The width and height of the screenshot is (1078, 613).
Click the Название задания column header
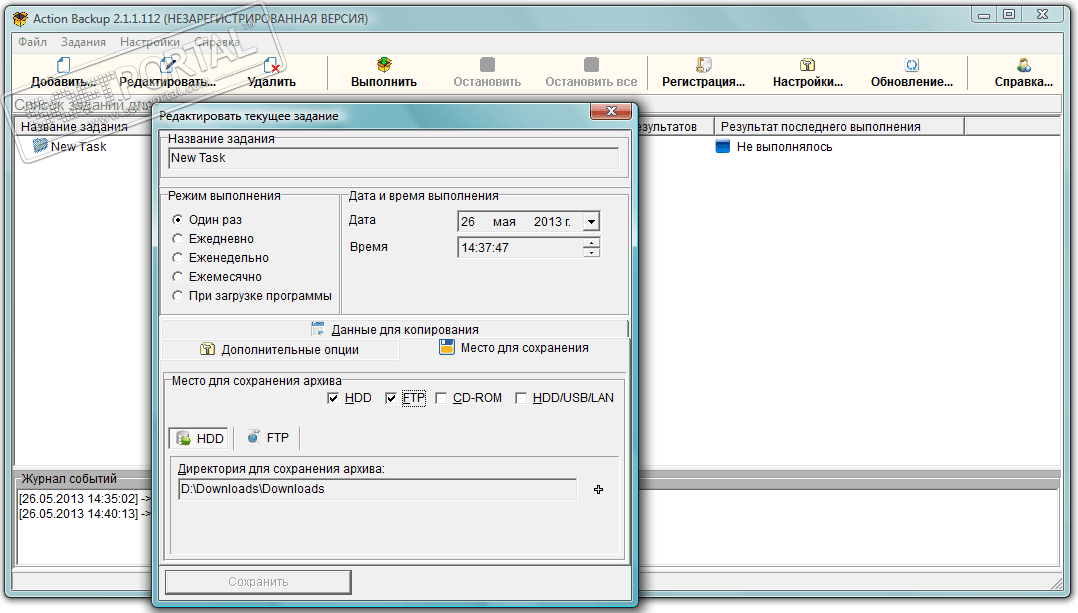click(x=82, y=126)
